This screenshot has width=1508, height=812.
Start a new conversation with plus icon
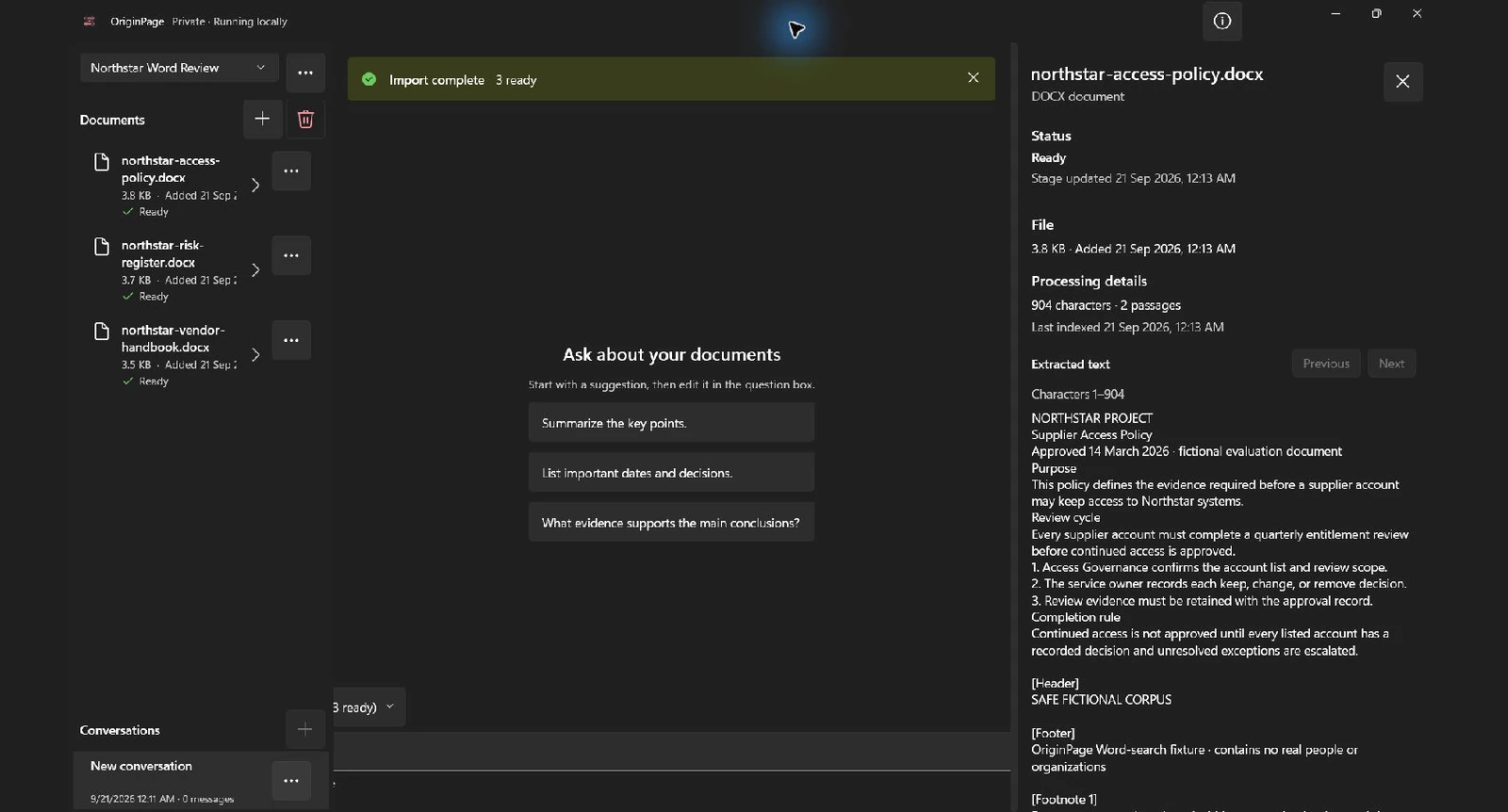coord(304,729)
